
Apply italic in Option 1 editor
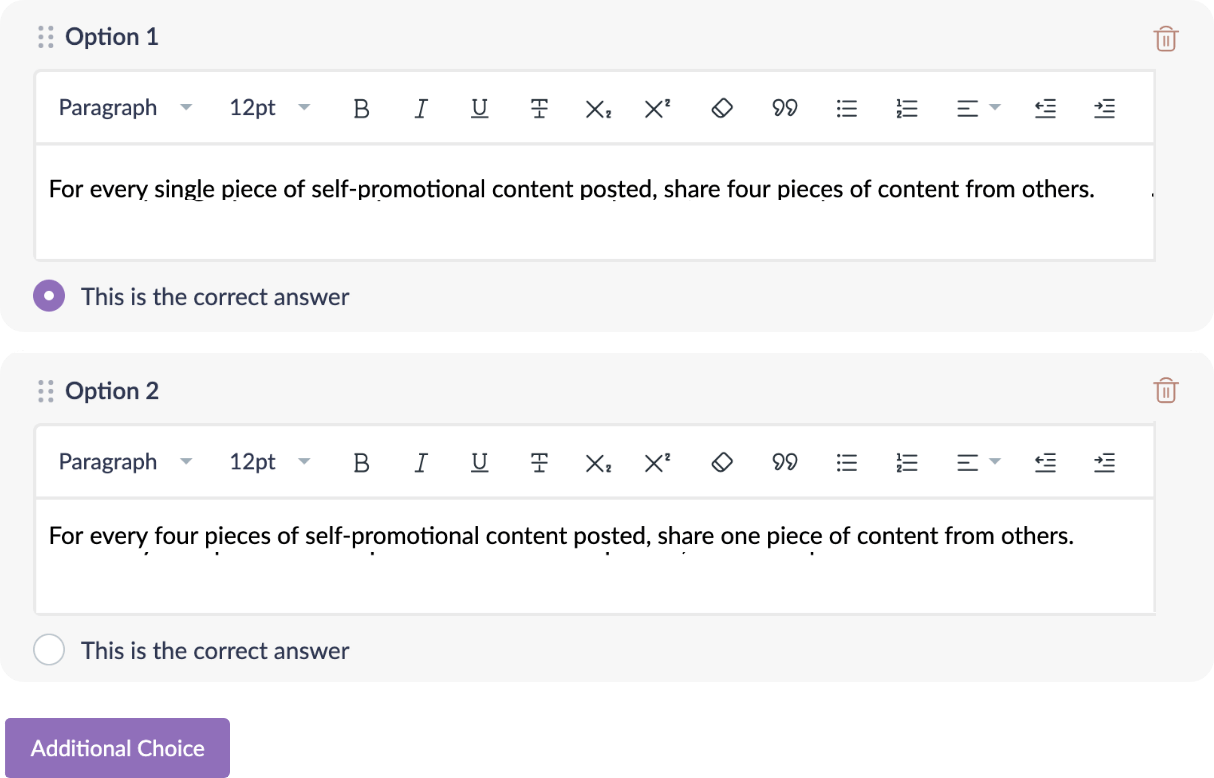421,108
